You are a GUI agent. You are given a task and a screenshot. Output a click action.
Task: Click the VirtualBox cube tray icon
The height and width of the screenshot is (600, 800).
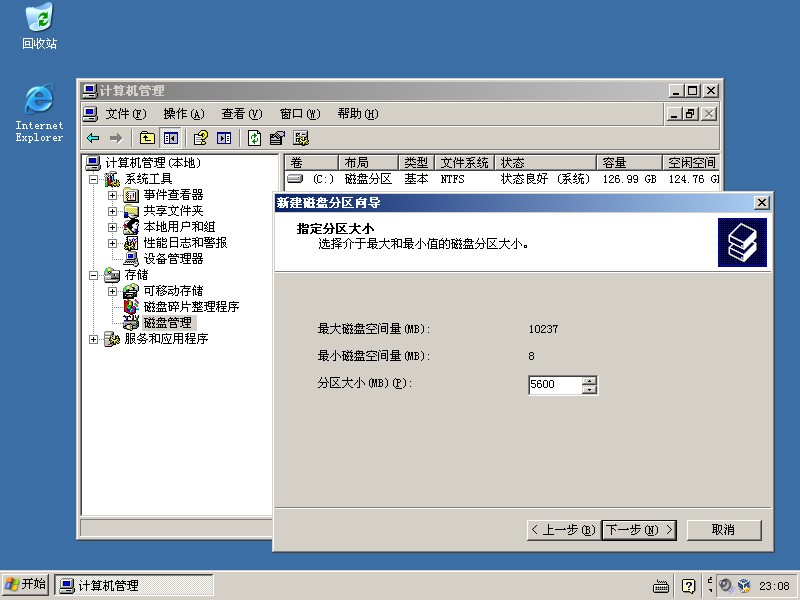tap(744, 585)
